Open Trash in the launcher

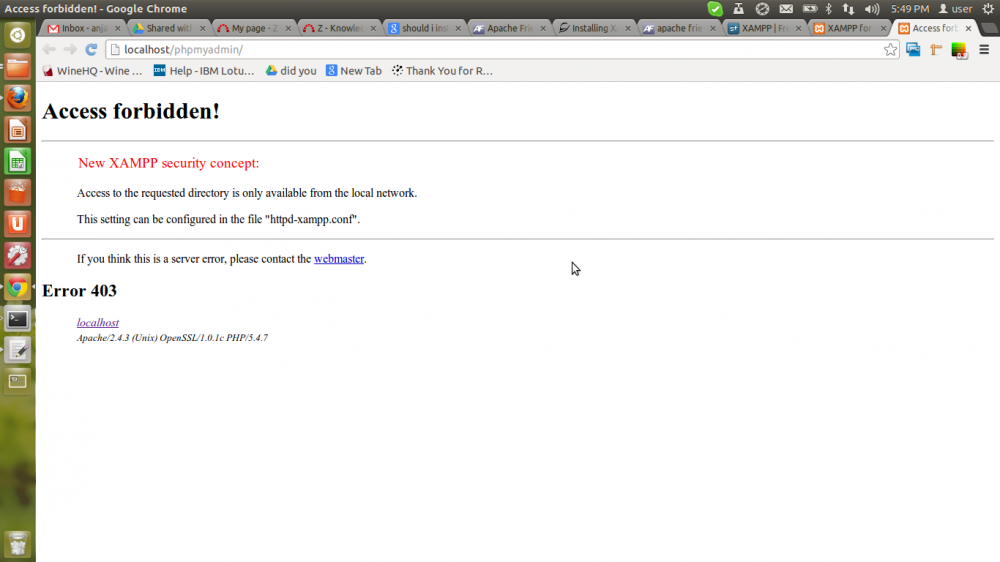click(x=18, y=544)
